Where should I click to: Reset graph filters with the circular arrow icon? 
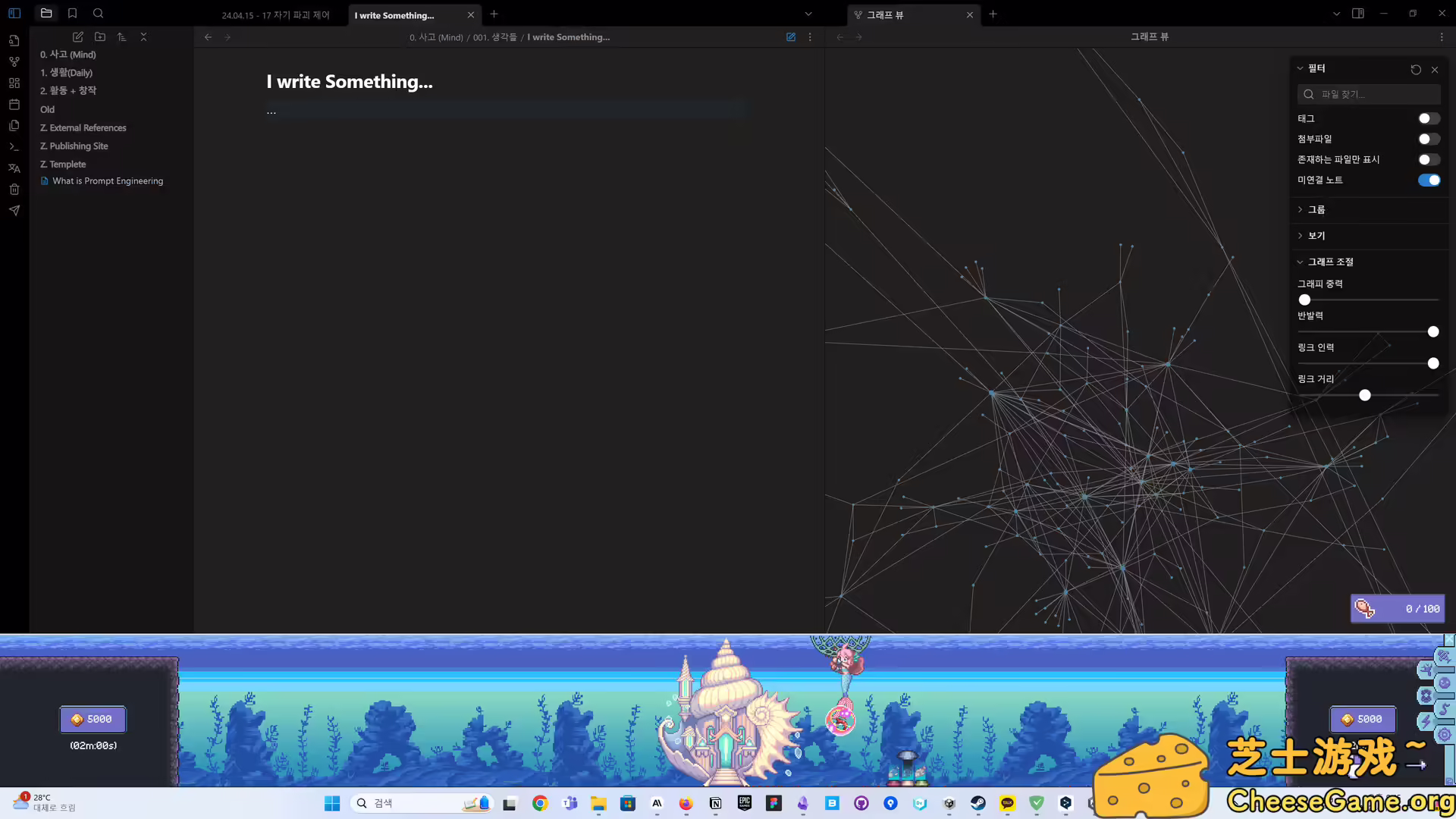click(1415, 69)
